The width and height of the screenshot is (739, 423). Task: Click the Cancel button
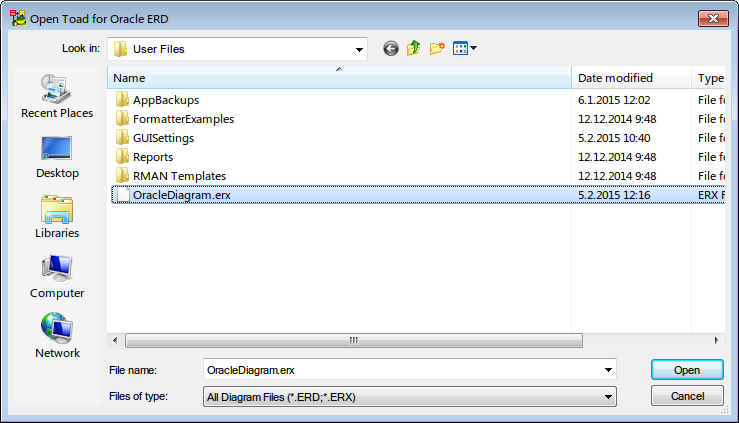coord(687,396)
